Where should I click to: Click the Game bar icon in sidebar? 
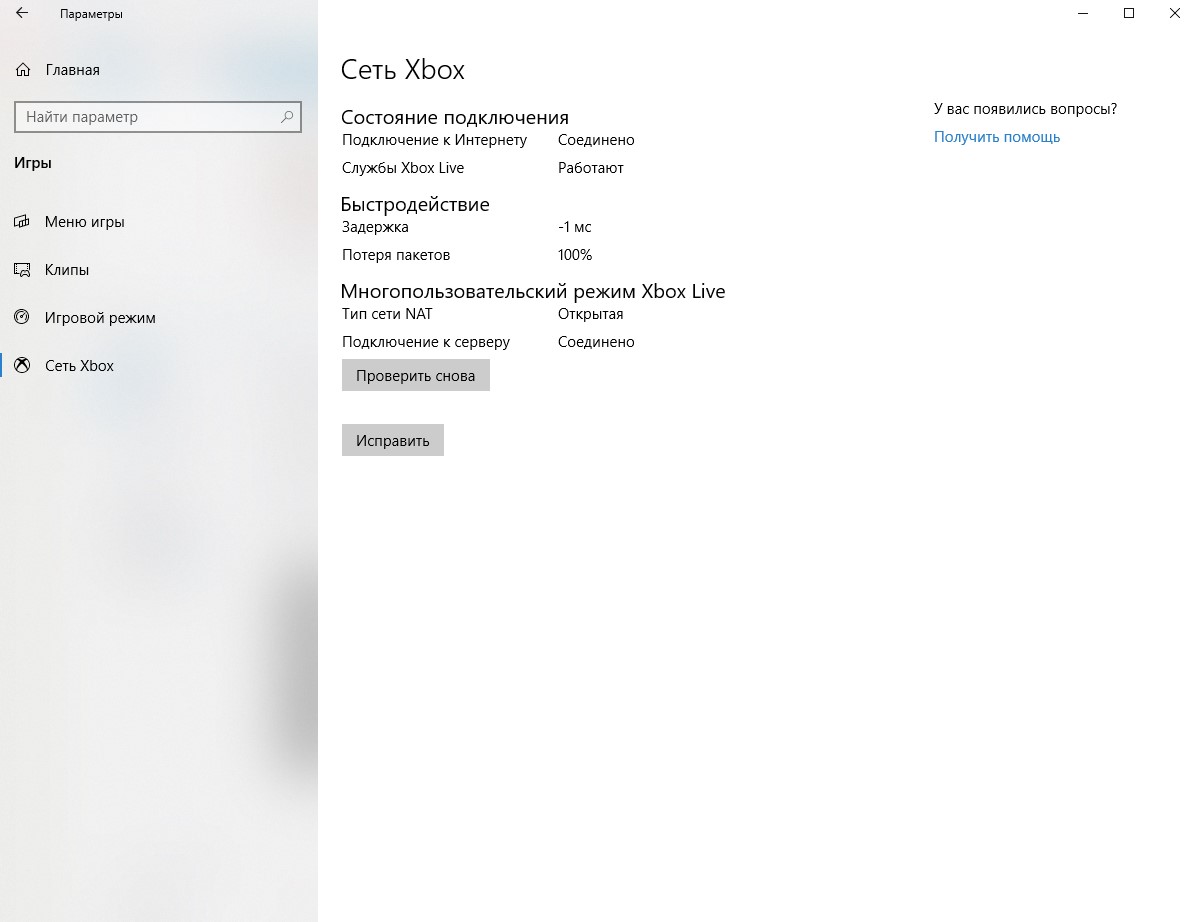23,222
